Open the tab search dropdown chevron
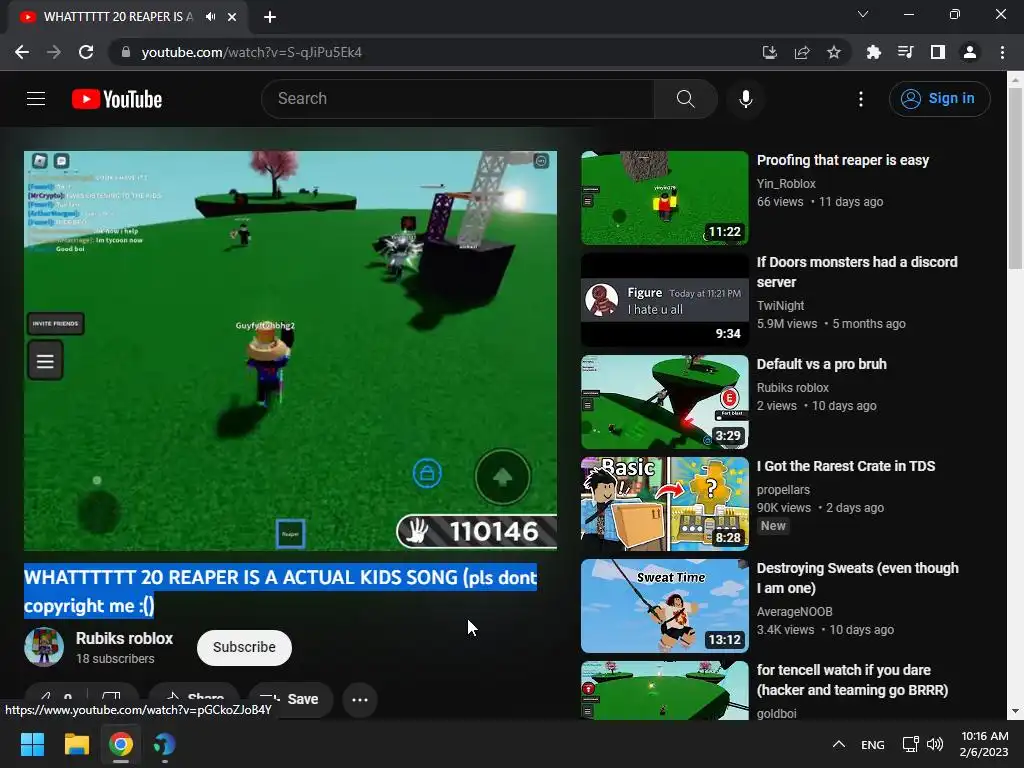This screenshot has width=1024, height=768. (863, 14)
